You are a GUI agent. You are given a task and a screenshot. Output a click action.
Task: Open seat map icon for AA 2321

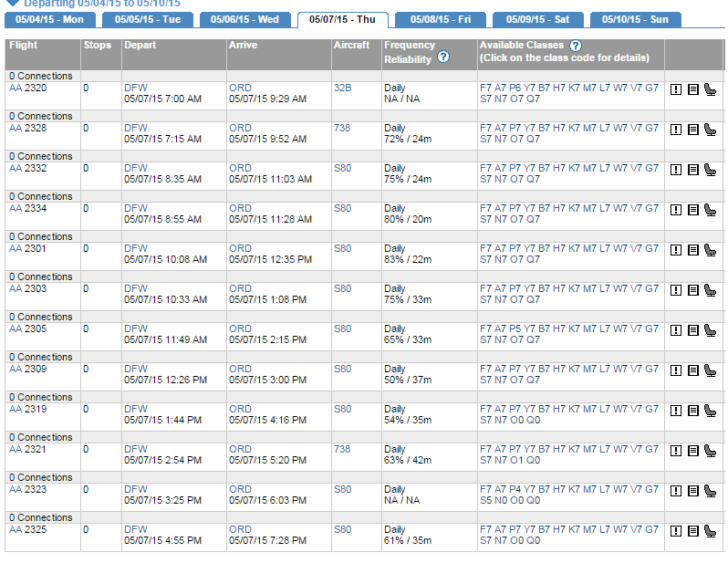(x=710, y=451)
